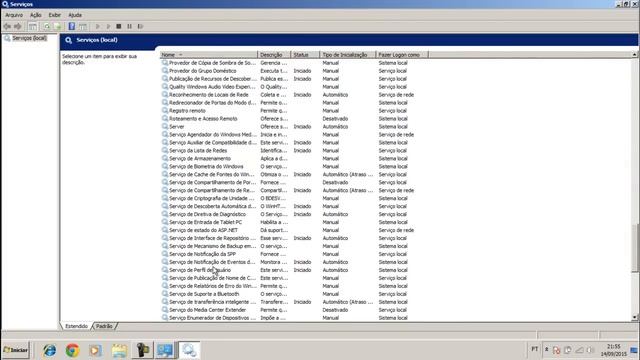Viewport: 640px width, 360px height.
Task: Select the Registro remoto service
Action: 187,111
